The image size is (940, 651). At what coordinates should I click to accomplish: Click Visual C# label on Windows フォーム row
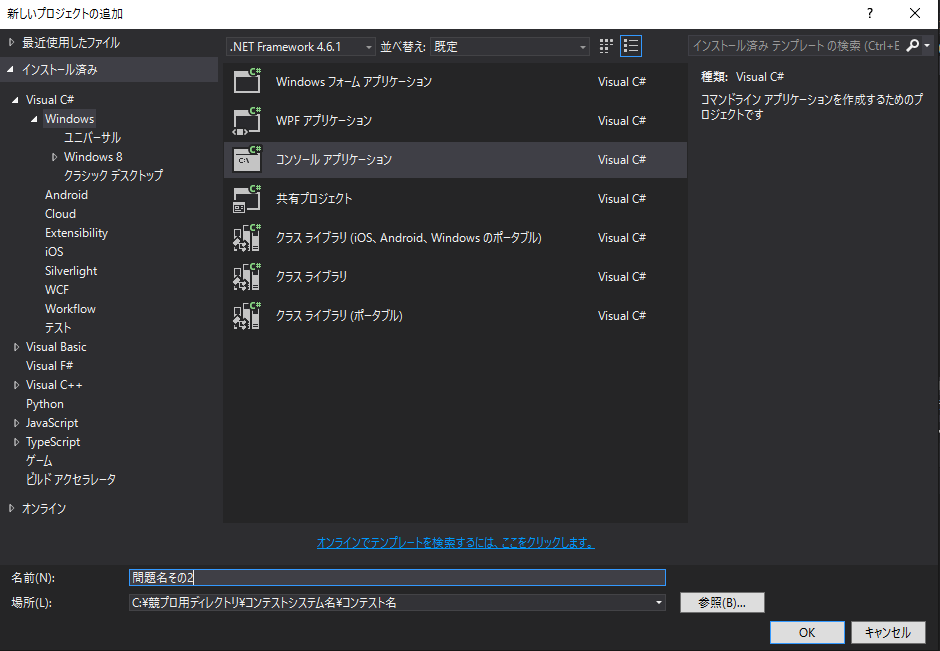tap(622, 82)
